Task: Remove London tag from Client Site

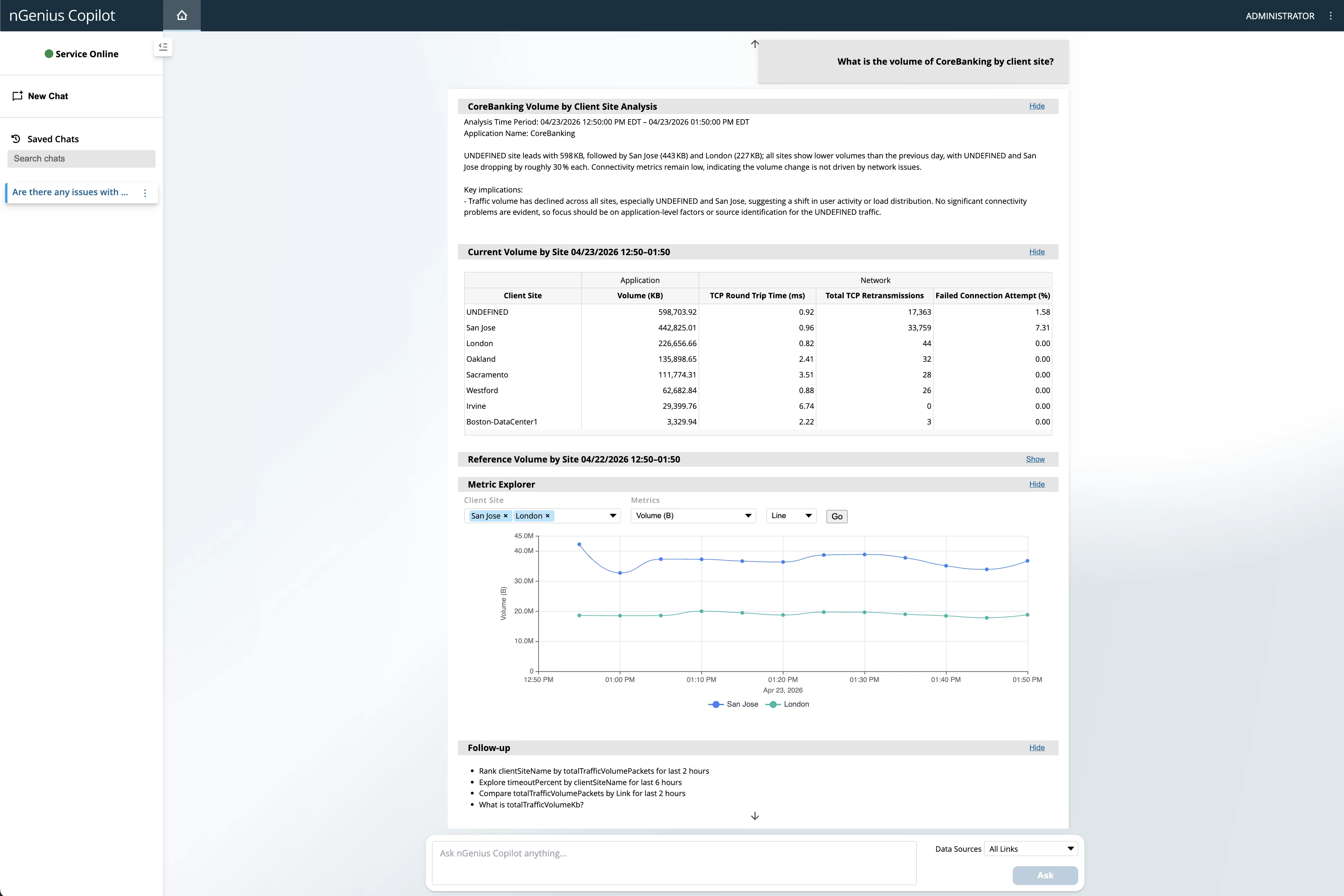Action: (x=547, y=516)
